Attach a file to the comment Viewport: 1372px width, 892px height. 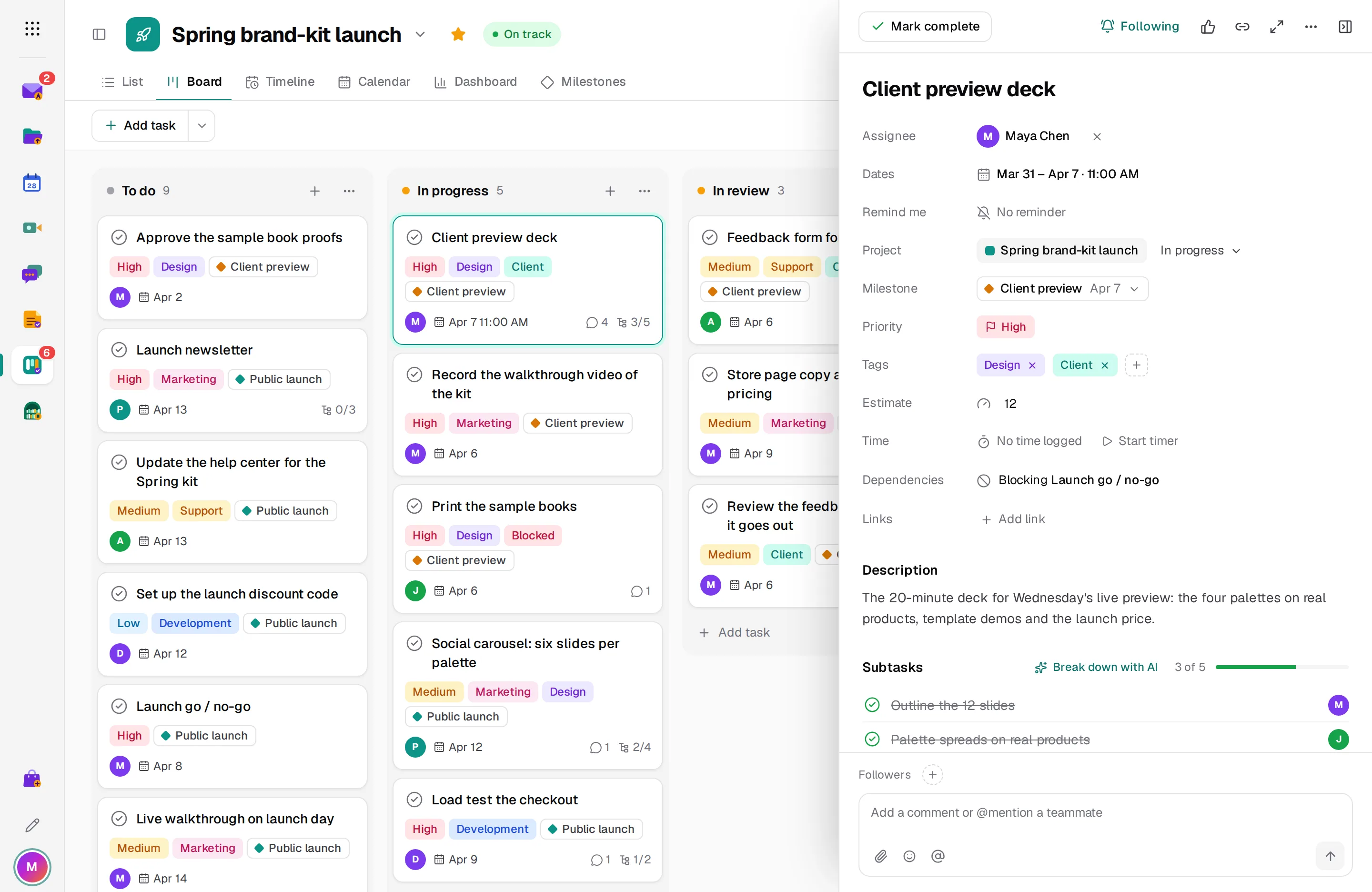(x=881, y=856)
